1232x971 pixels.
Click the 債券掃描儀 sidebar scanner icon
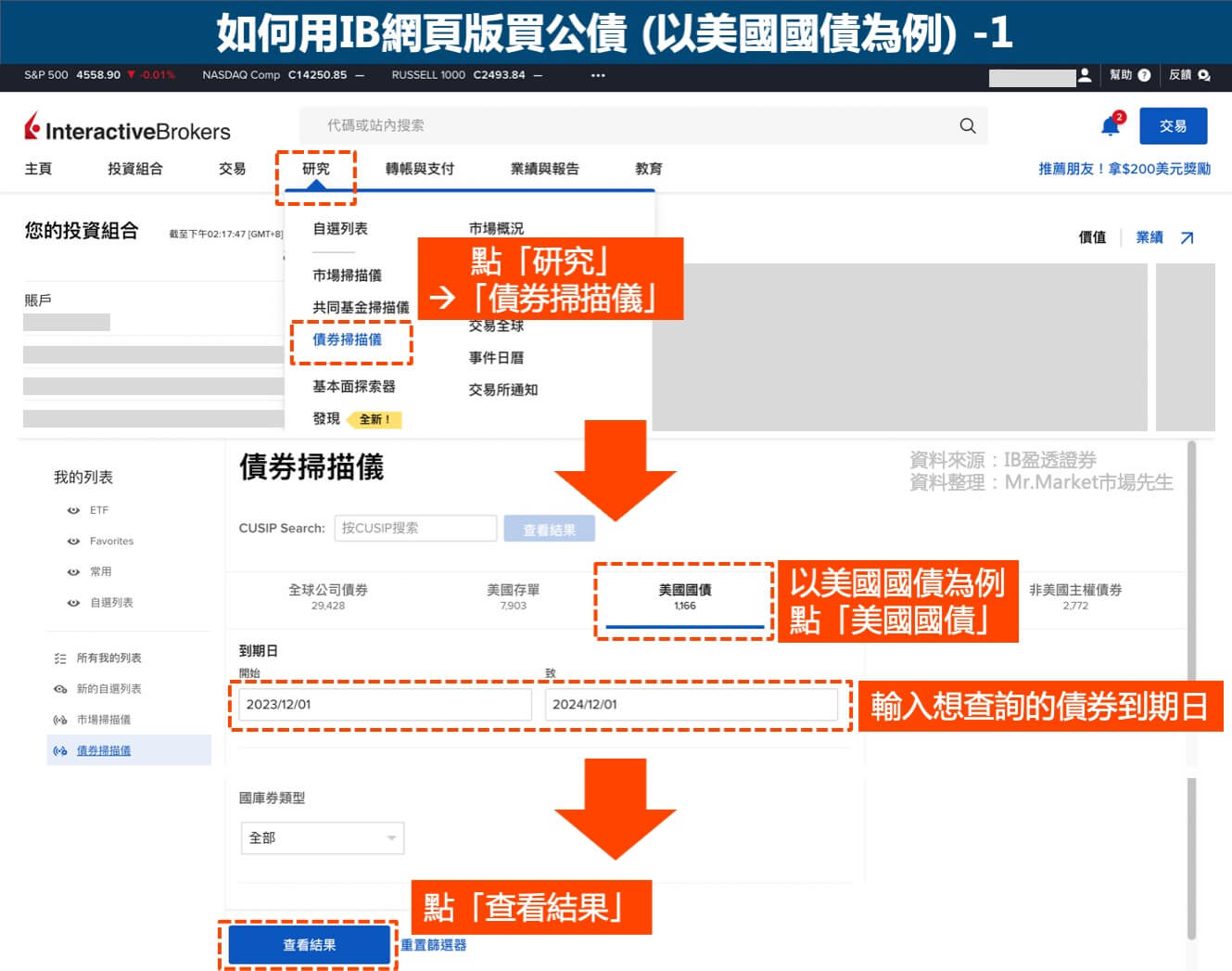tap(60, 750)
